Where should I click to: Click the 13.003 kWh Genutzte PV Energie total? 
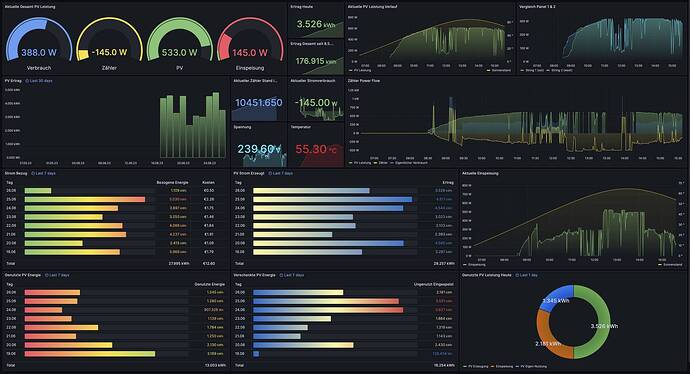216,365
